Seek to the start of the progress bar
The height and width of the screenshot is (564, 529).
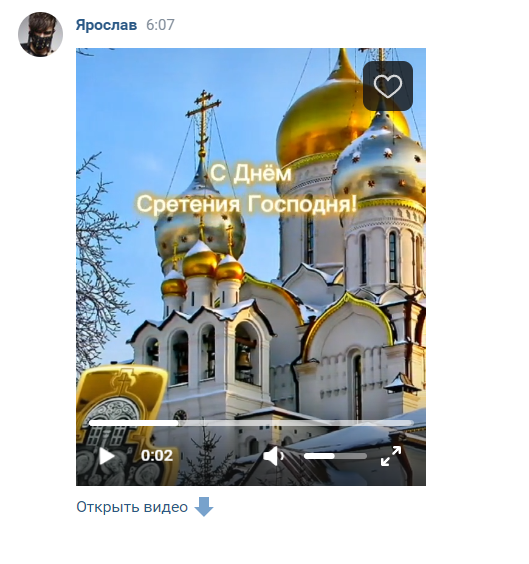tap(91, 423)
